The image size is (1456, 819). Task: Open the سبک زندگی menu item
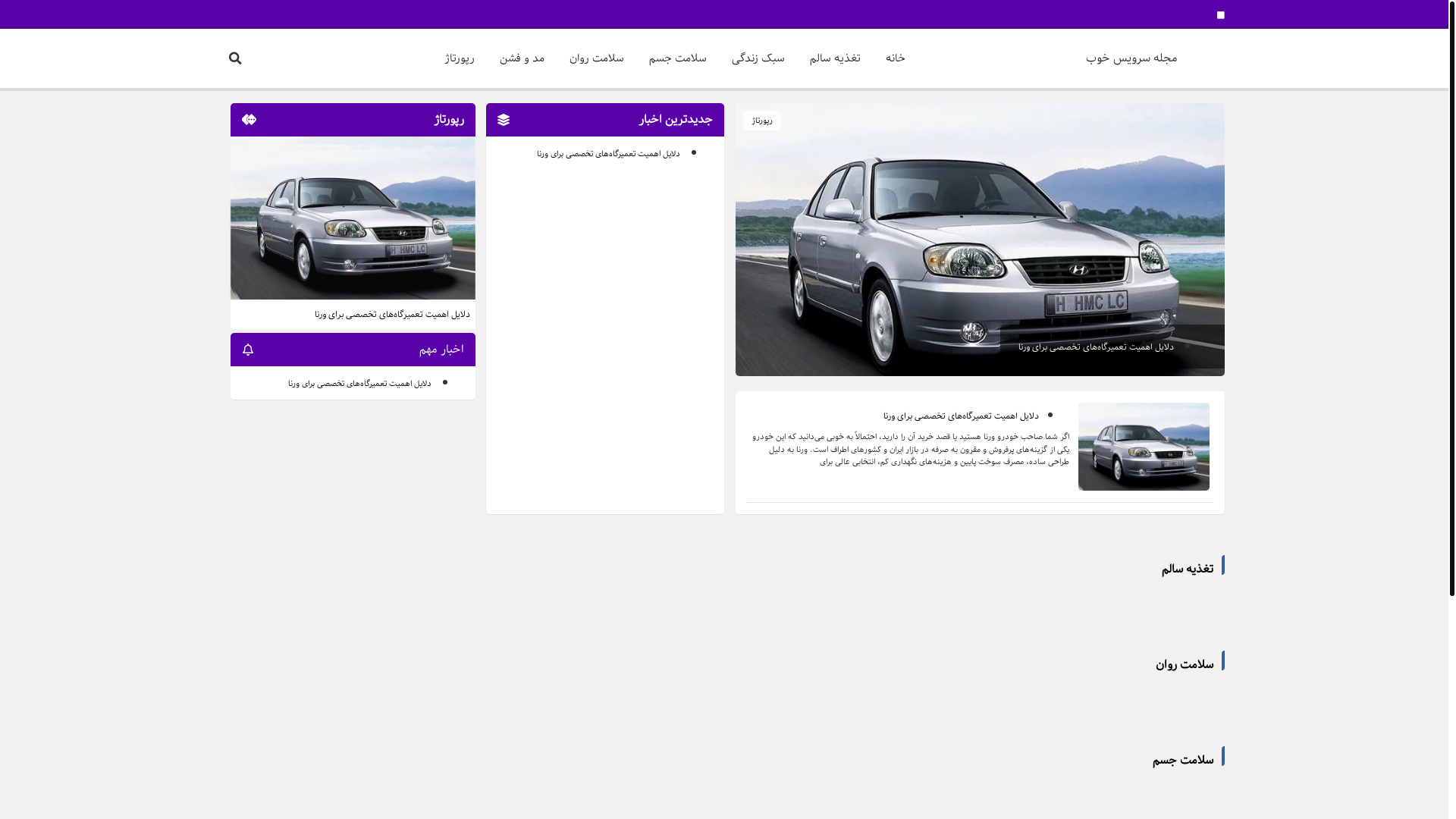point(758,58)
